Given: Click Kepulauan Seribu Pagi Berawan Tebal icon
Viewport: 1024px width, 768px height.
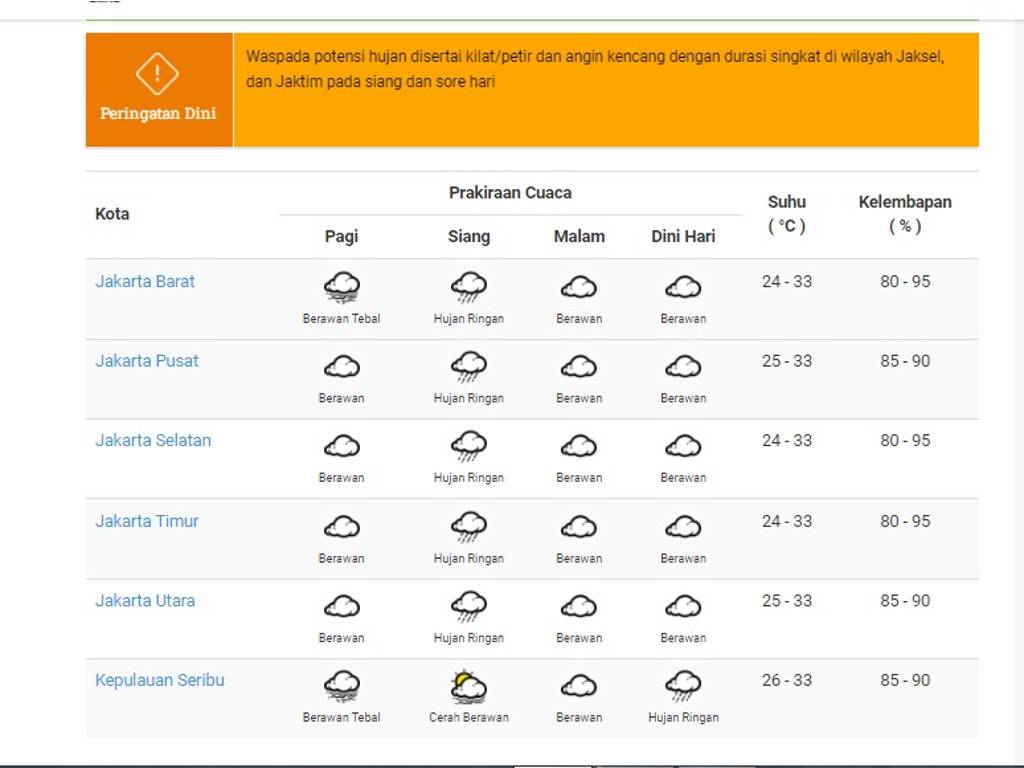Looking at the screenshot, I should (341, 687).
